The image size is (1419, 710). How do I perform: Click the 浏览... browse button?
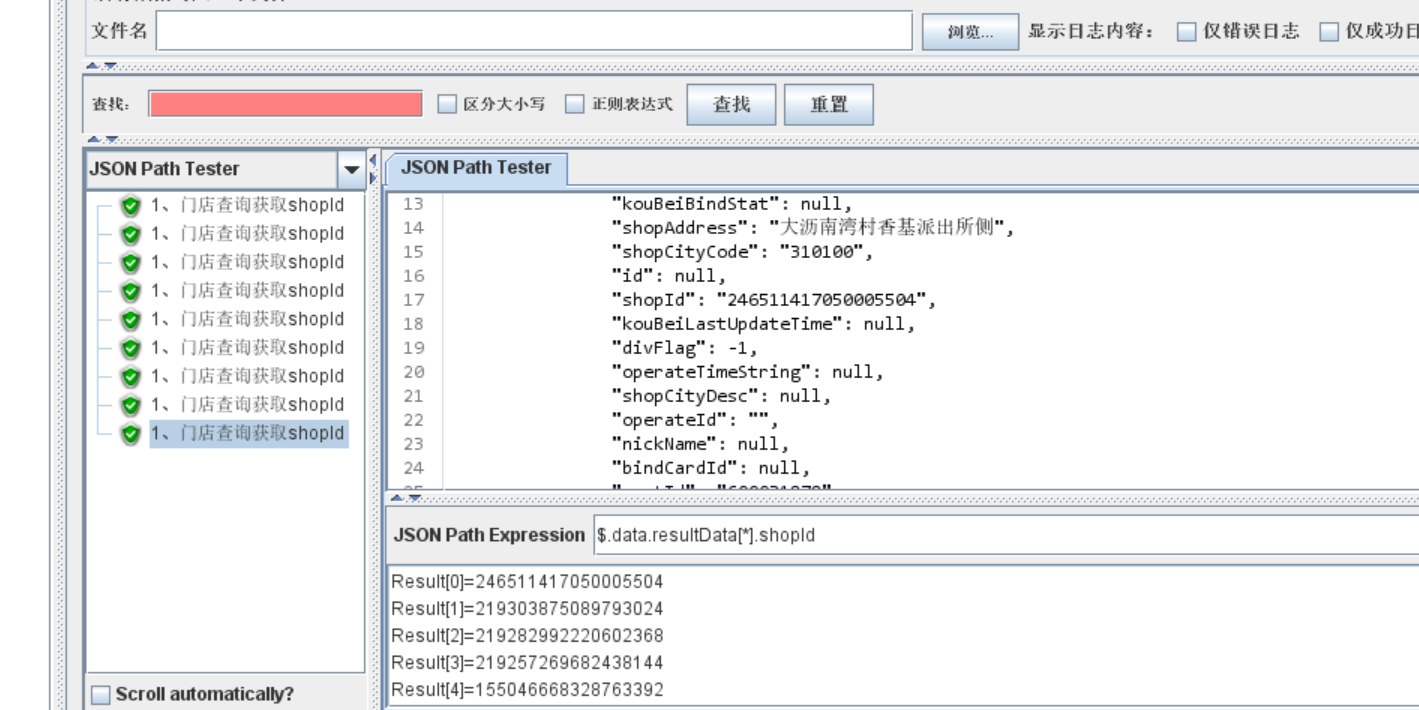coord(970,32)
